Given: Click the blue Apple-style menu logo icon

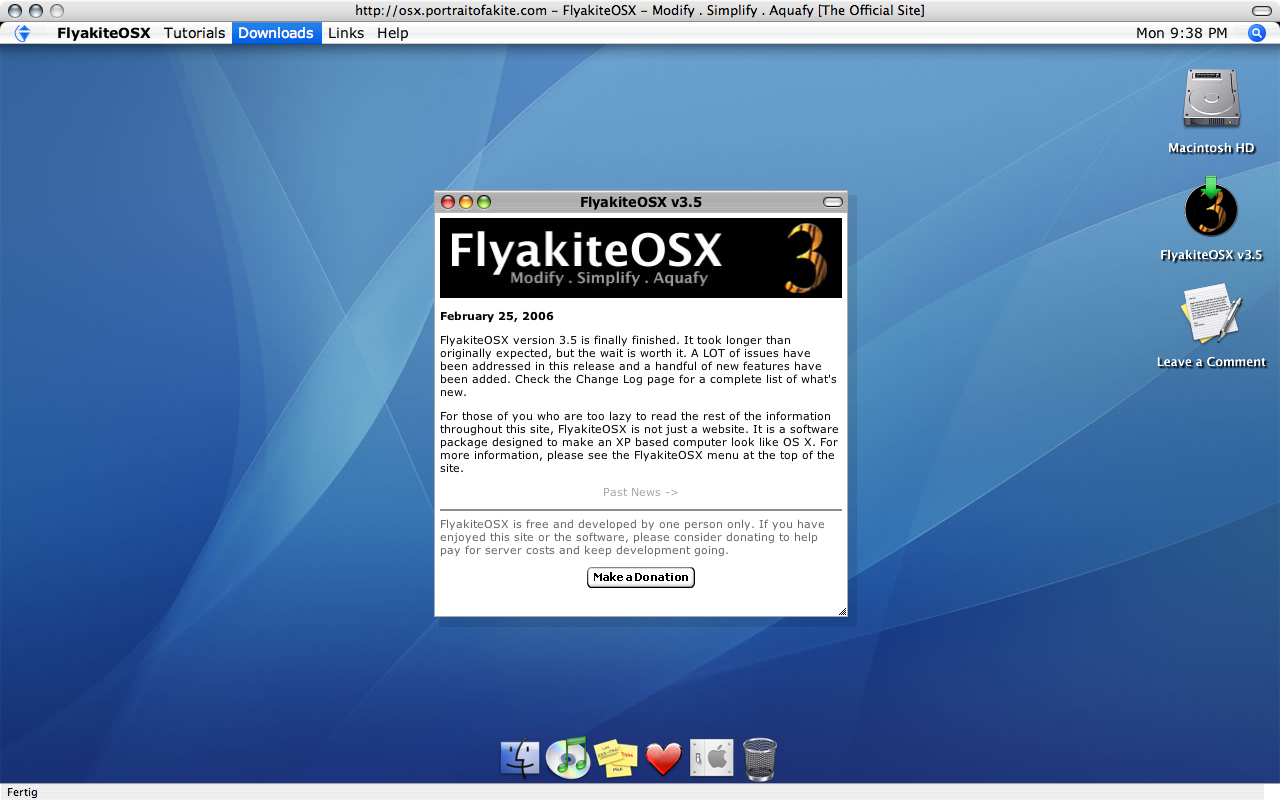Looking at the screenshot, I should tap(22, 33).
